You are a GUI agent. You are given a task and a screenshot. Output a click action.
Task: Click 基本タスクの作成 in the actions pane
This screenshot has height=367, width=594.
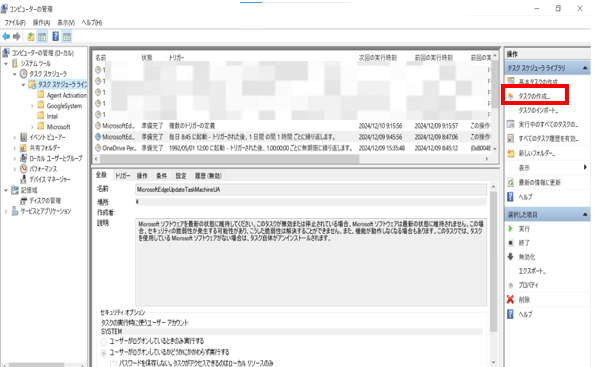[538, 81]
